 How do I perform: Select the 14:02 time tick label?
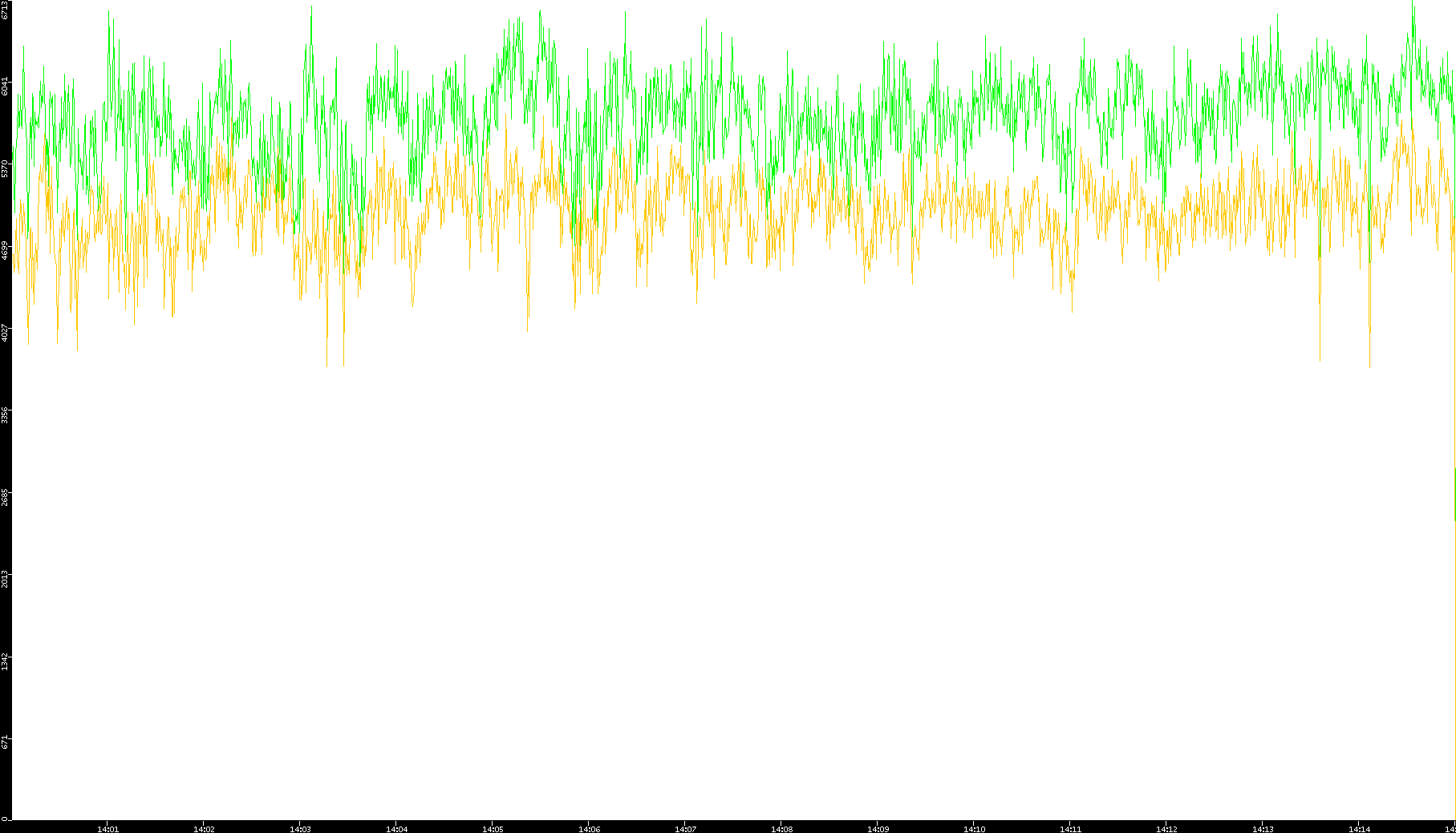click(x=205, y=829)
